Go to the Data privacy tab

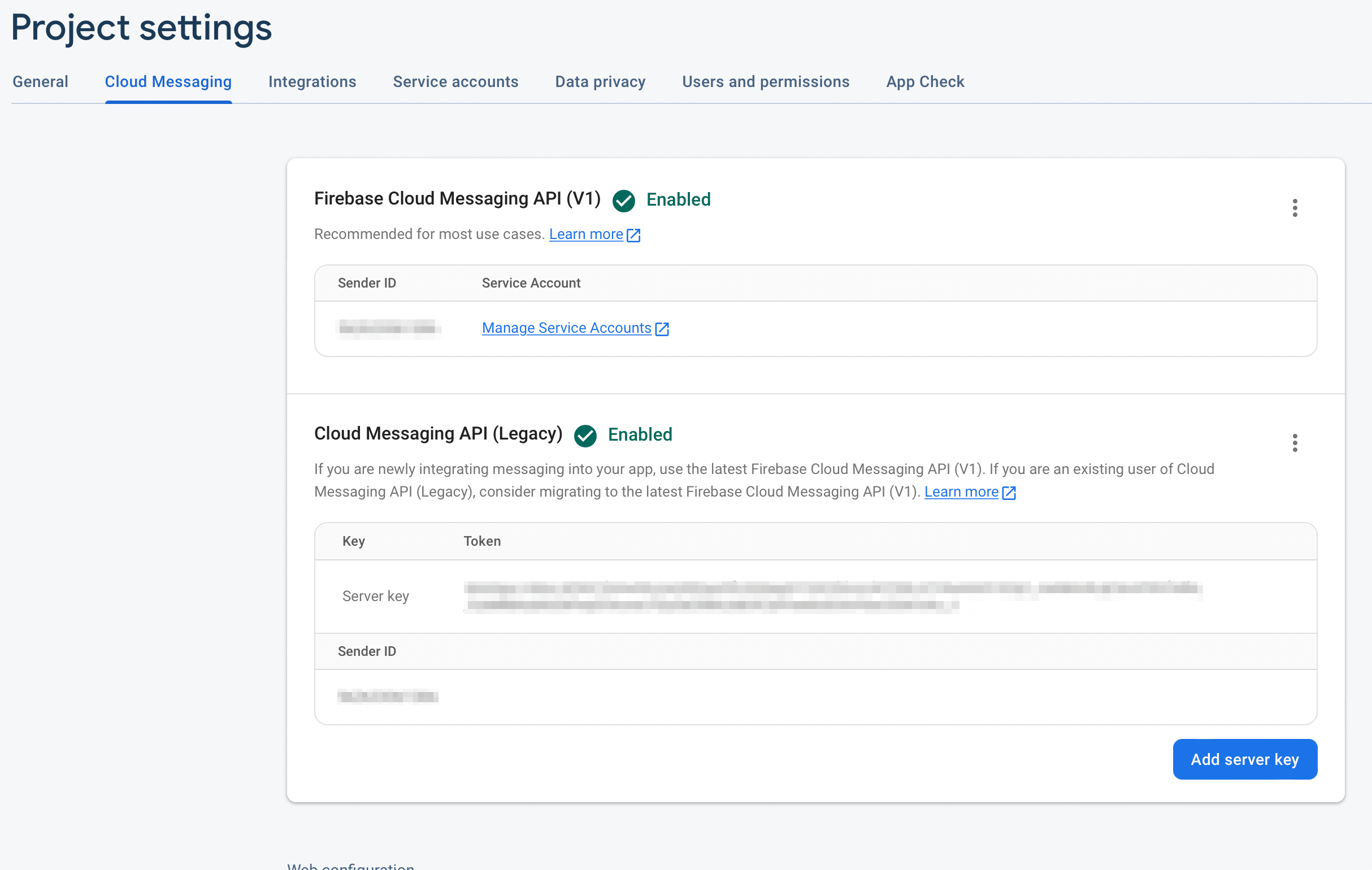[x=601, y=82]
